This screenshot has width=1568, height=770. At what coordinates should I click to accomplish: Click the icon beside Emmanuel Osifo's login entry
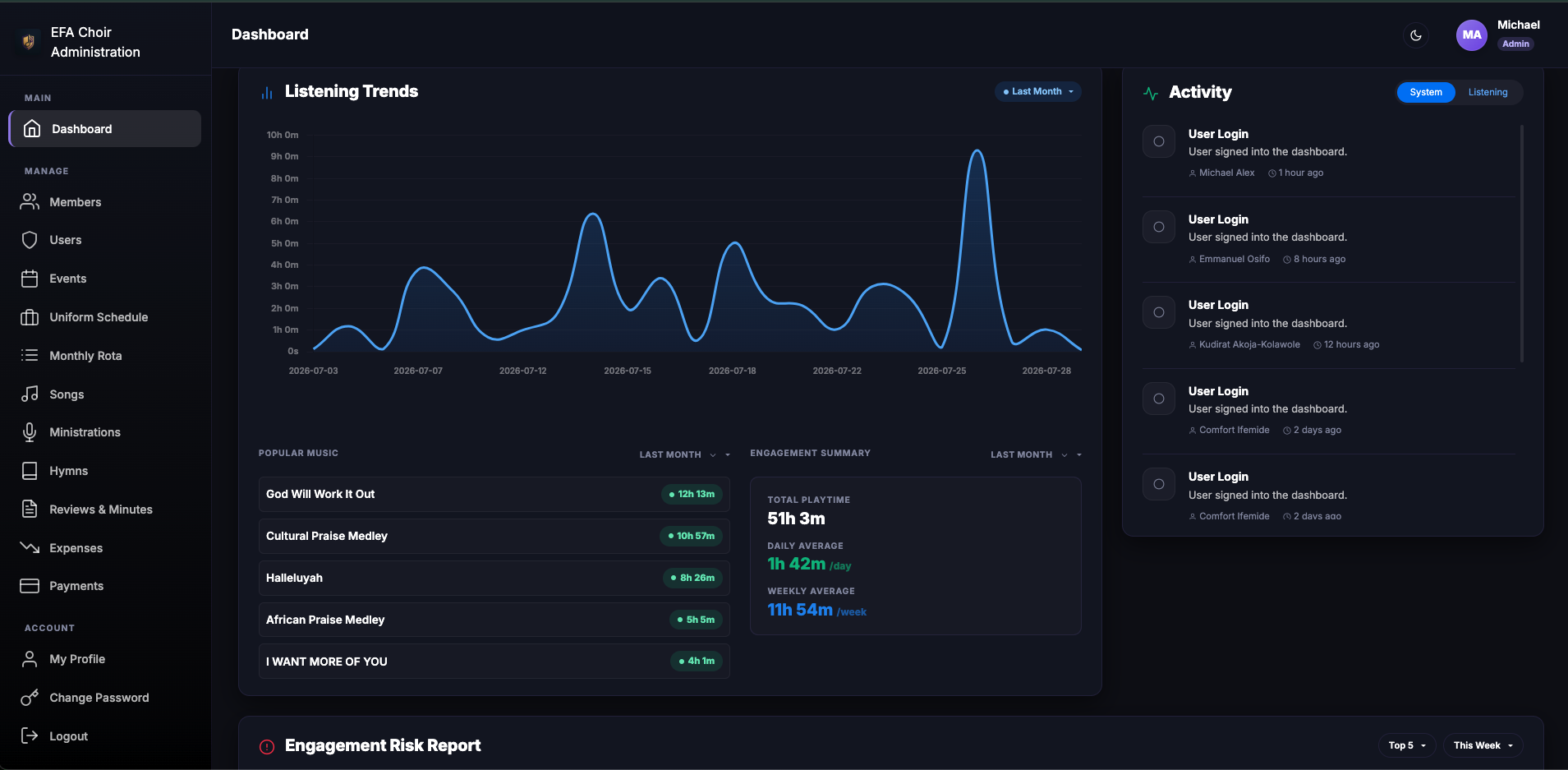click(x=1159, y=227)
